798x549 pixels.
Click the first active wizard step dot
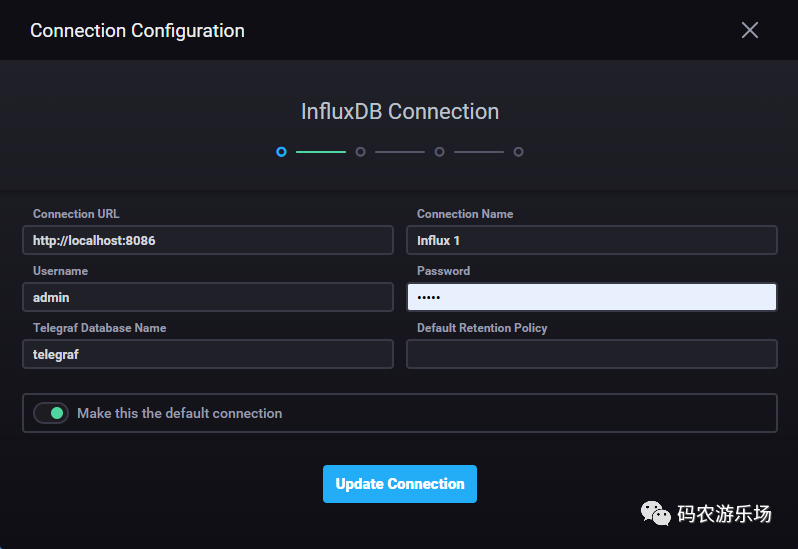pos(281,152)
